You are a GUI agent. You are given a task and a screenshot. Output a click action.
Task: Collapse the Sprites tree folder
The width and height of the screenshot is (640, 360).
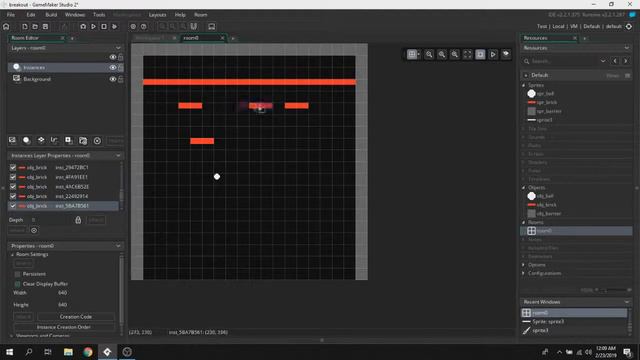[524, 85]
